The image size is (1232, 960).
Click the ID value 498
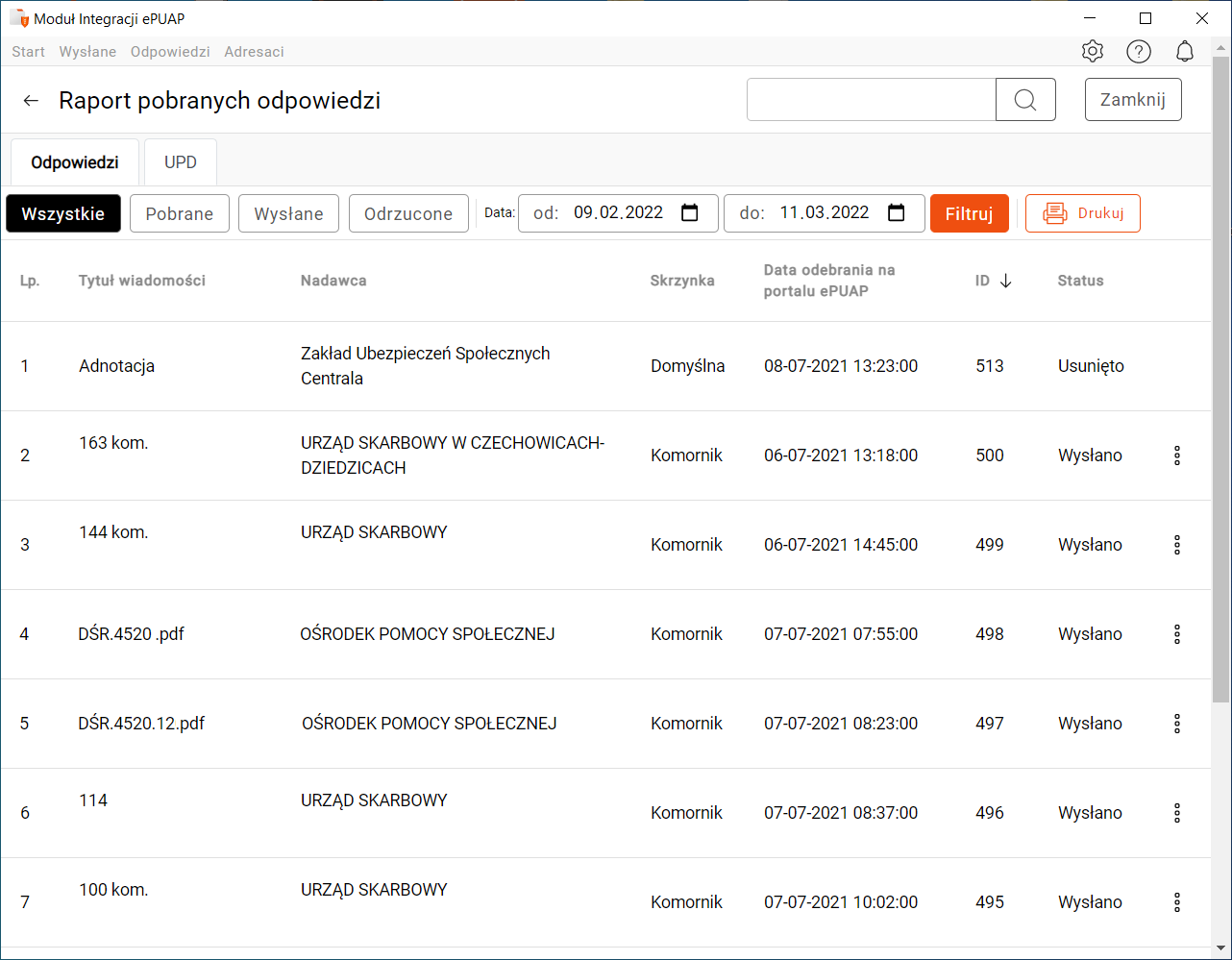(990, 634)
